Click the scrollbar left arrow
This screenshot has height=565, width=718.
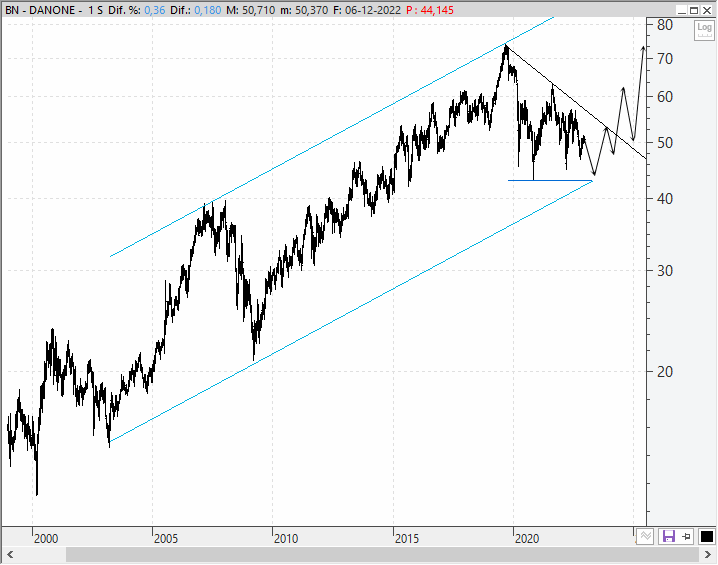[10, 554]
